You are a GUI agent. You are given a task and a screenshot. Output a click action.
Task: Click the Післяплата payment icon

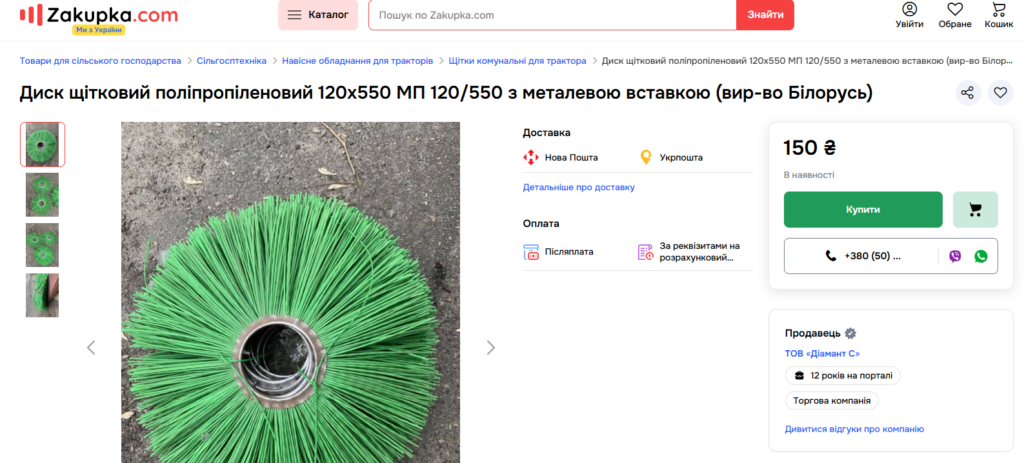530,252
